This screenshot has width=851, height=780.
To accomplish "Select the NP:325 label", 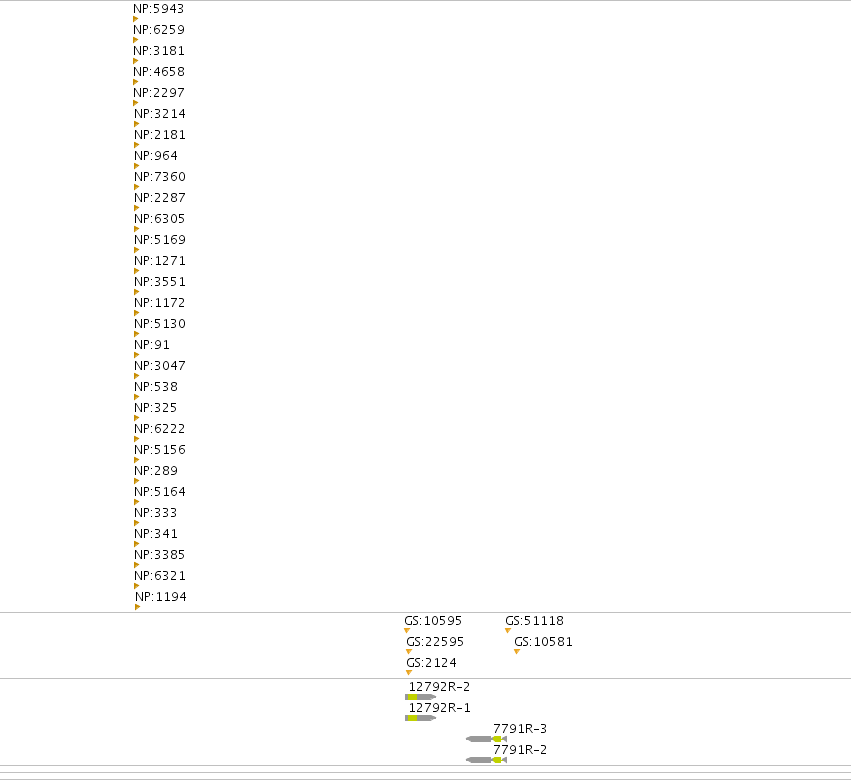I will [x=156, y=408].
